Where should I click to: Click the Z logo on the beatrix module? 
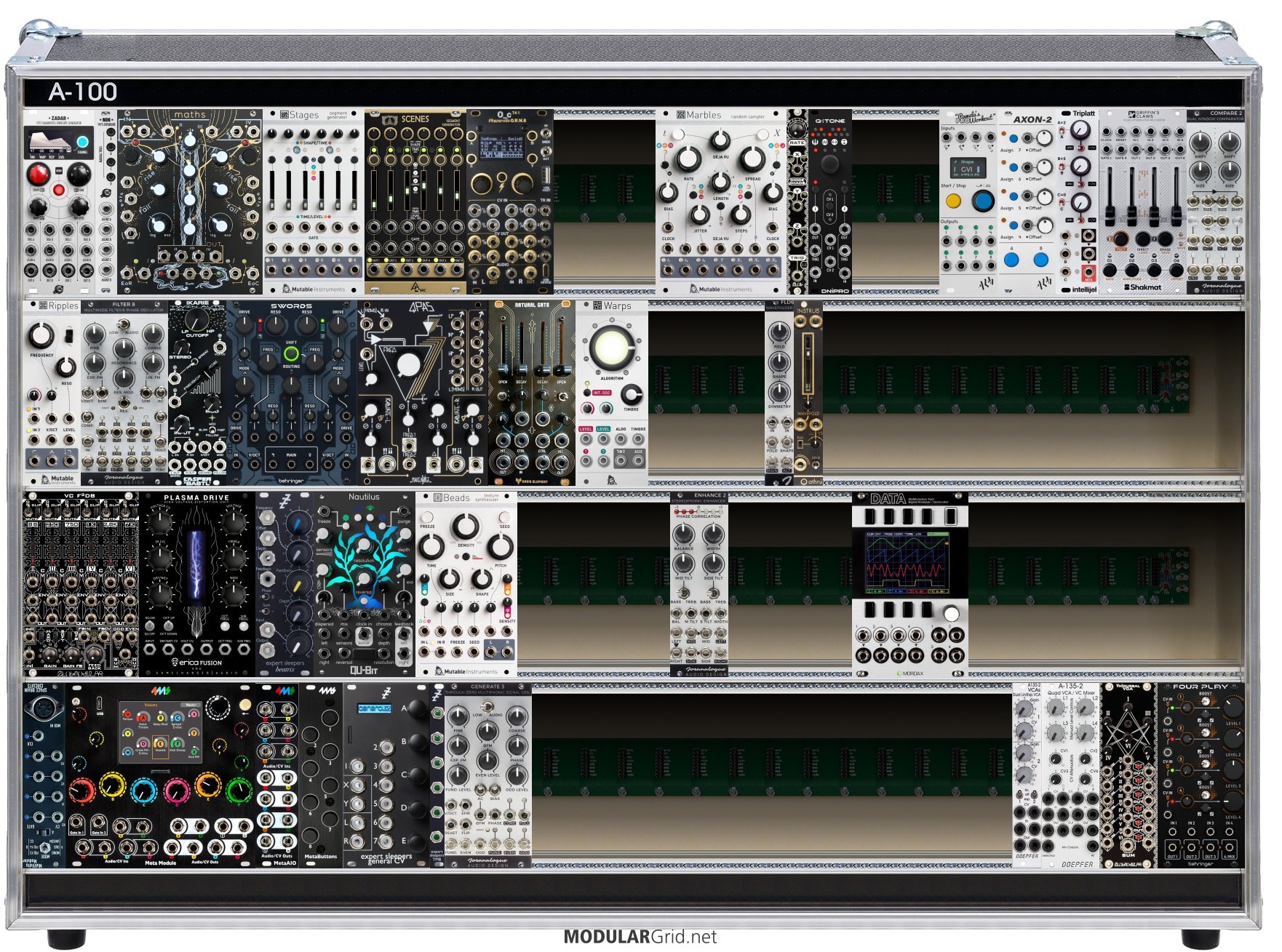tap(285, 500)
